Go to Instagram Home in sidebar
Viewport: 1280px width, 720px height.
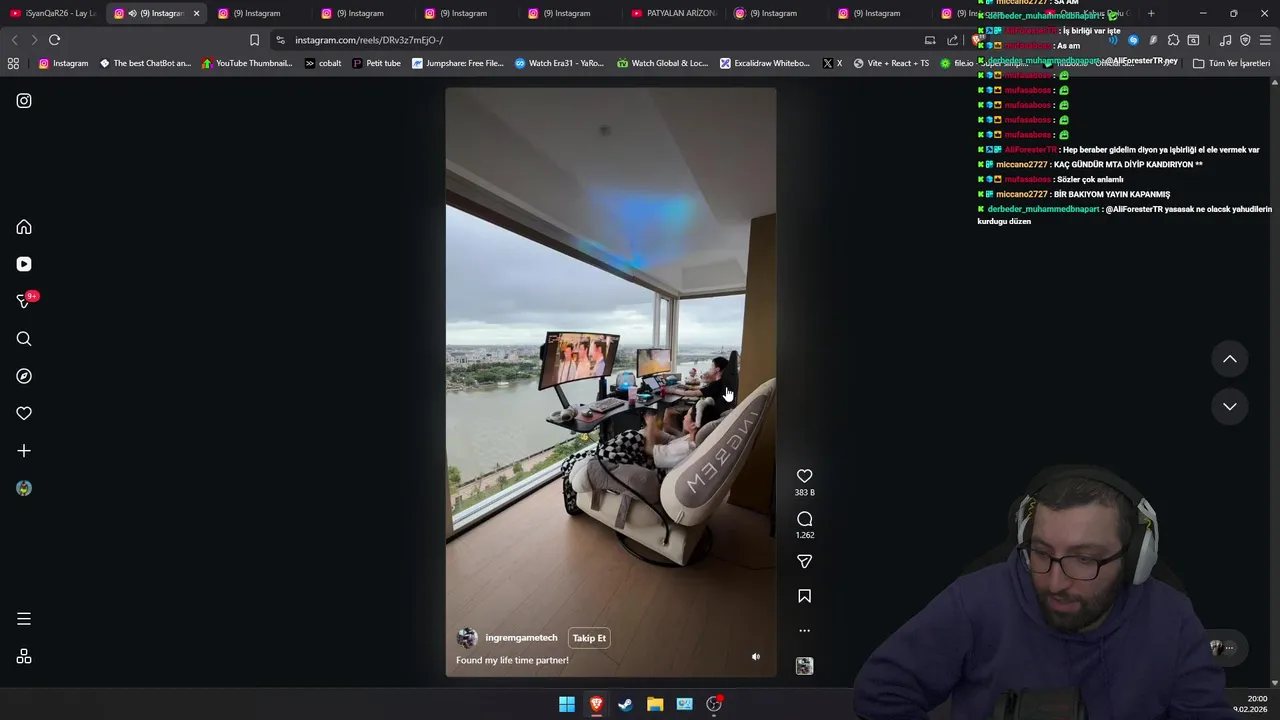(x=24, y=227)
